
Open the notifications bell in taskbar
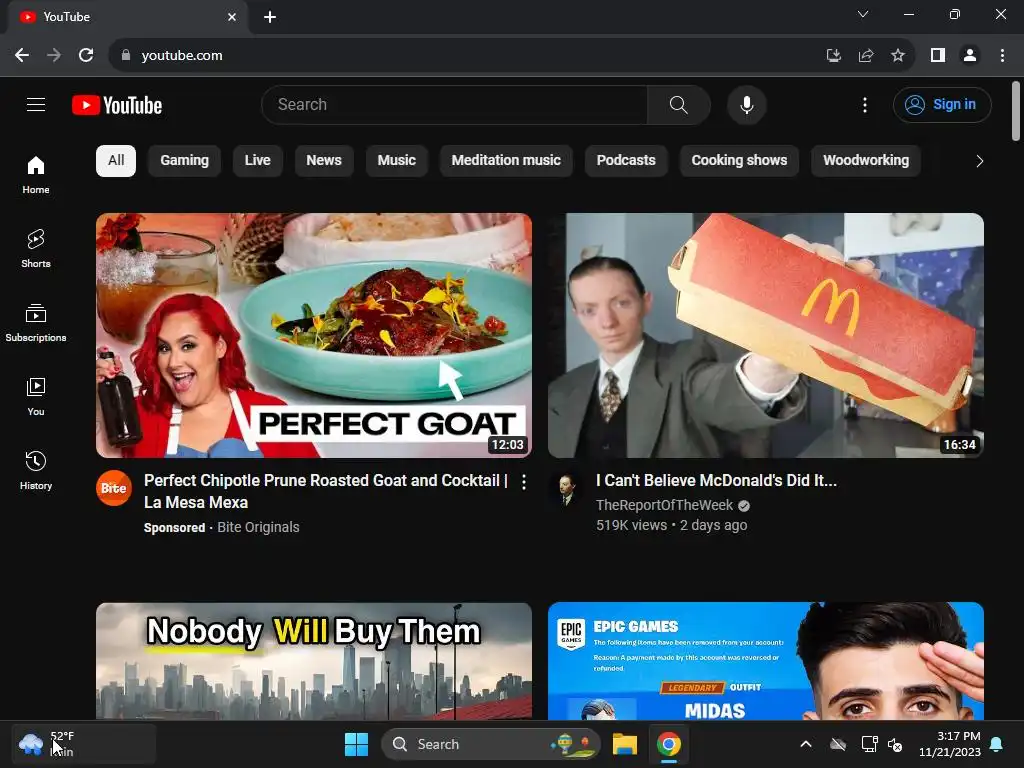tap(997, 744)
